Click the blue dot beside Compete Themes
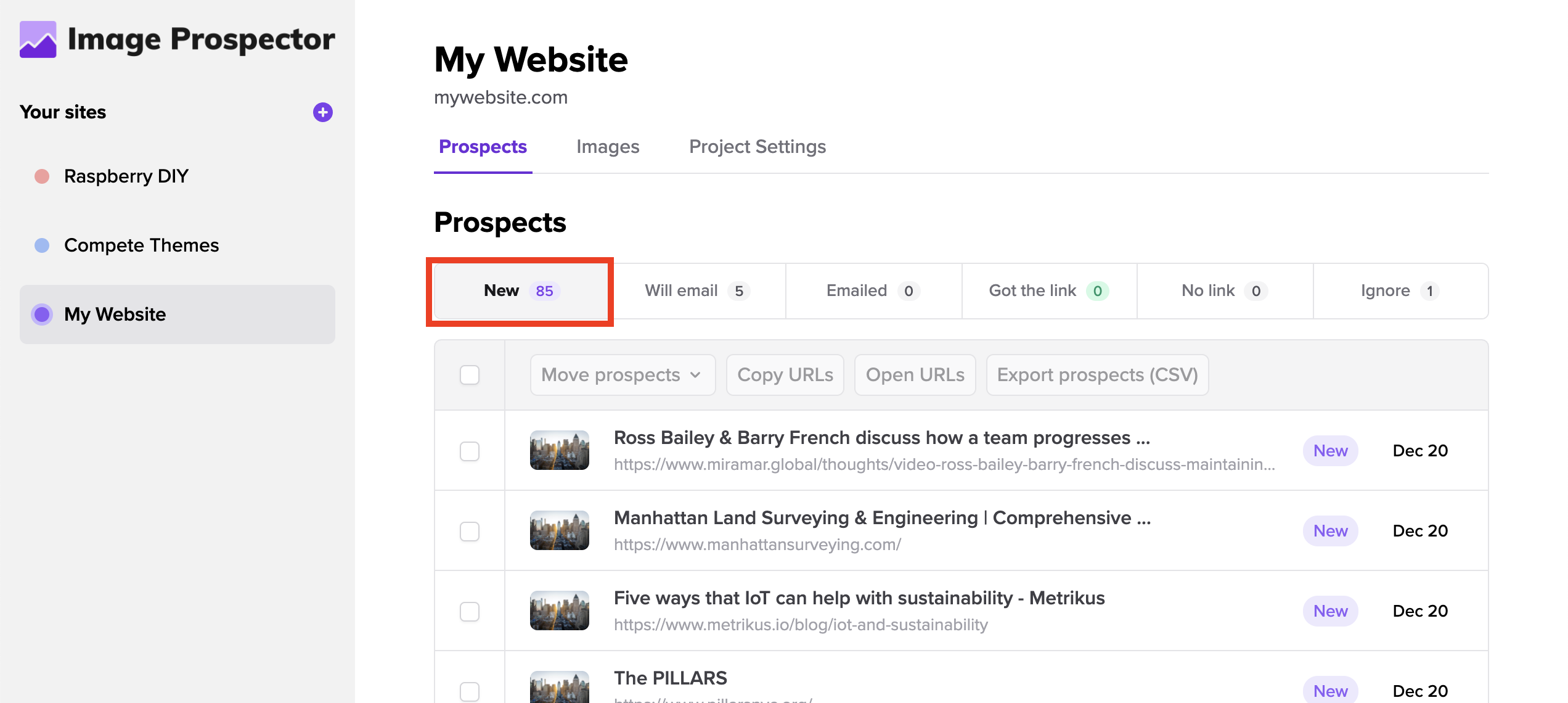Image resolution: width=1568 pixels, height=703 pixels. (x=42, y=245)
